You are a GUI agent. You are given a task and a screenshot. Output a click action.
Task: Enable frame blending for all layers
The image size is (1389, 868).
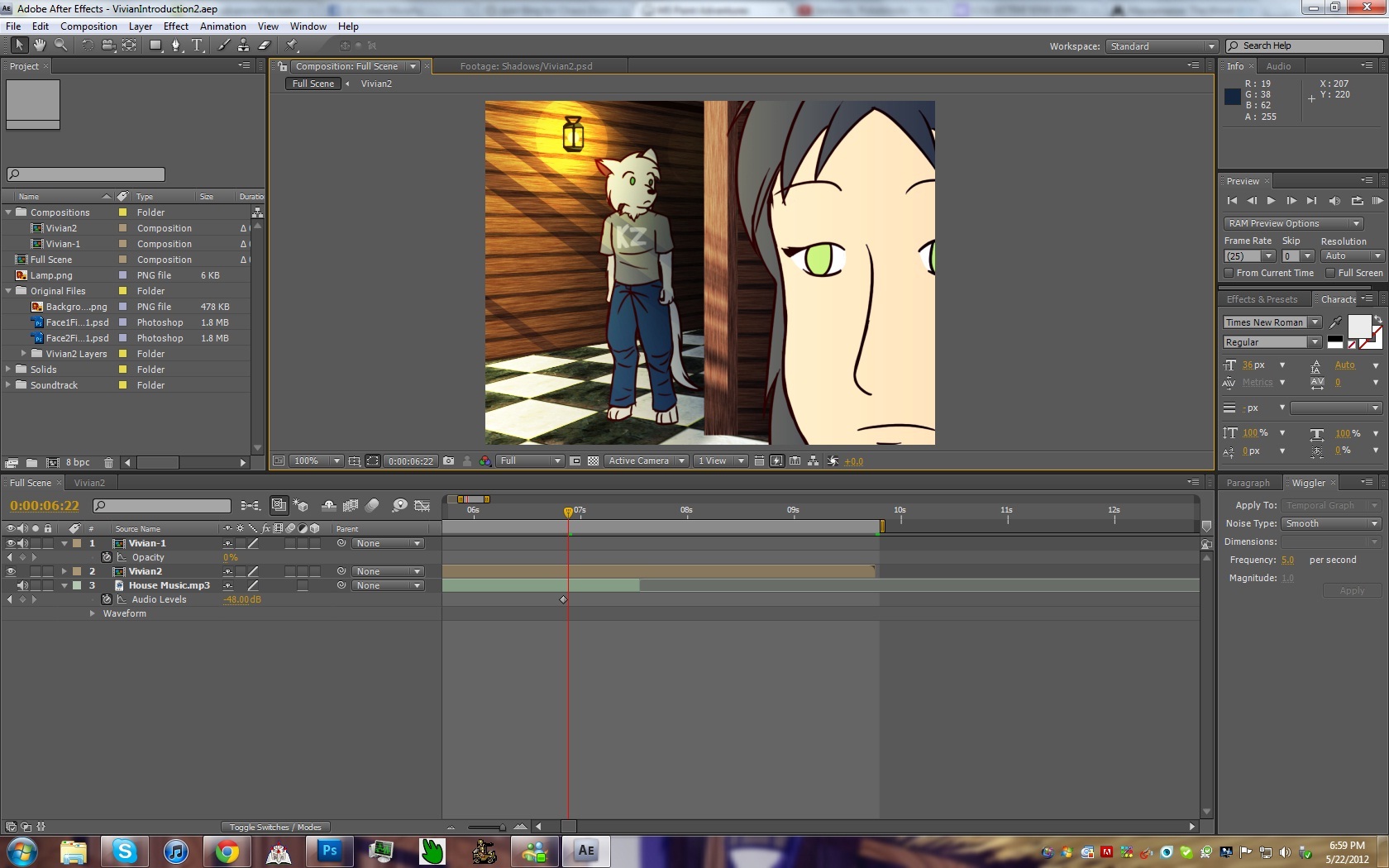pos(351,505)
